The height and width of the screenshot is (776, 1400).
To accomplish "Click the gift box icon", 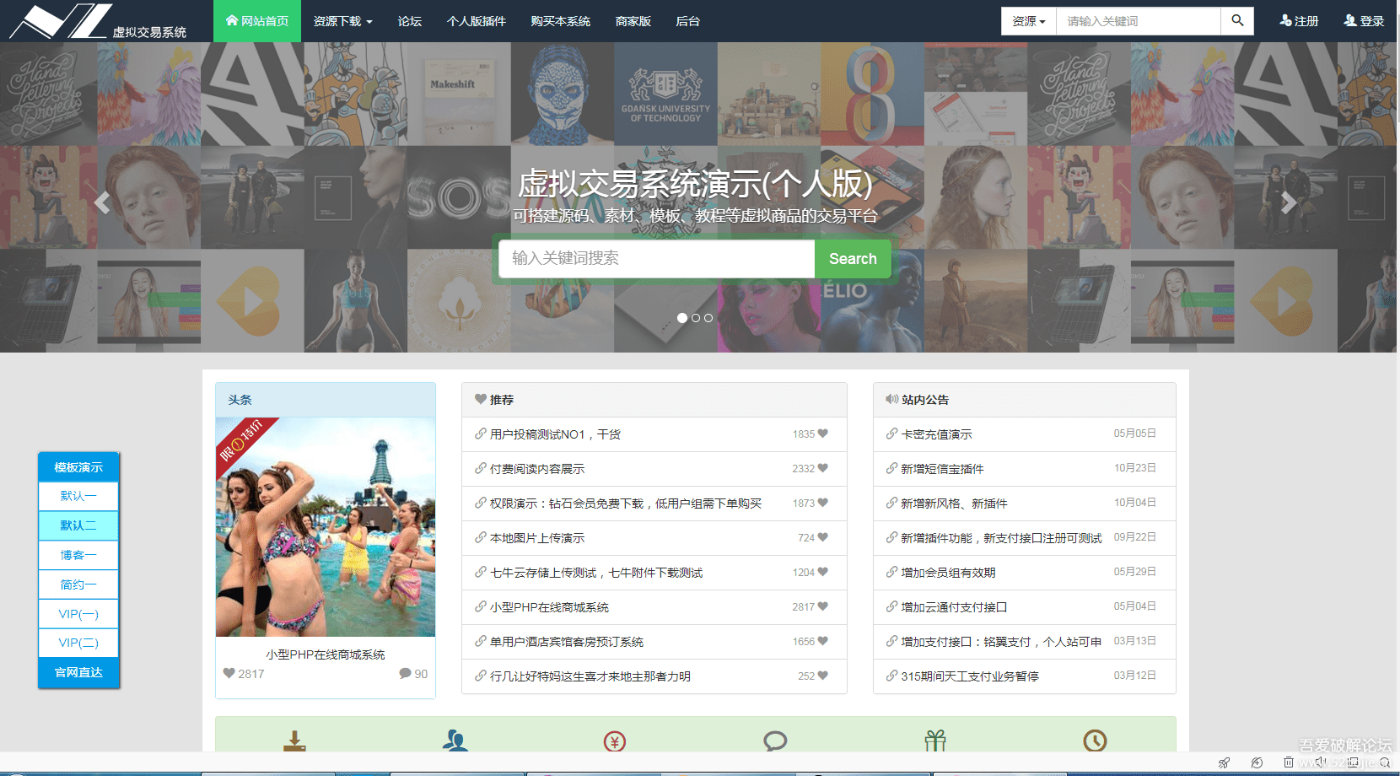I will pyautogui.click(x=935, y=741).
